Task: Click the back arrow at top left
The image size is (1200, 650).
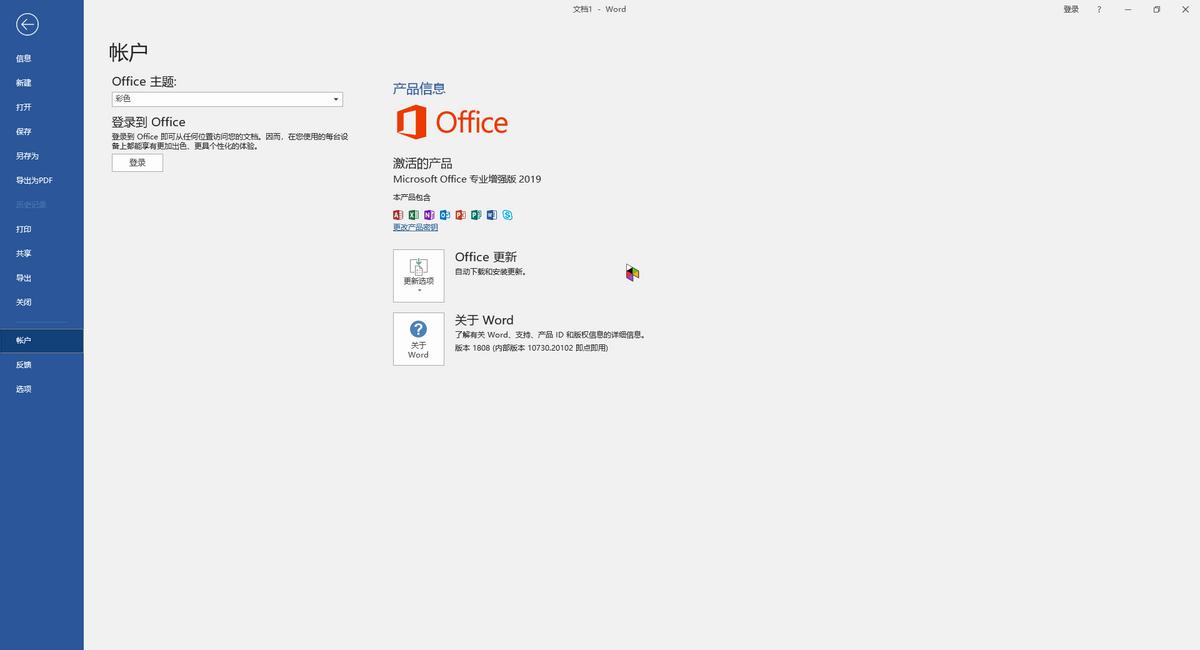Action: (x=27, y=24)
